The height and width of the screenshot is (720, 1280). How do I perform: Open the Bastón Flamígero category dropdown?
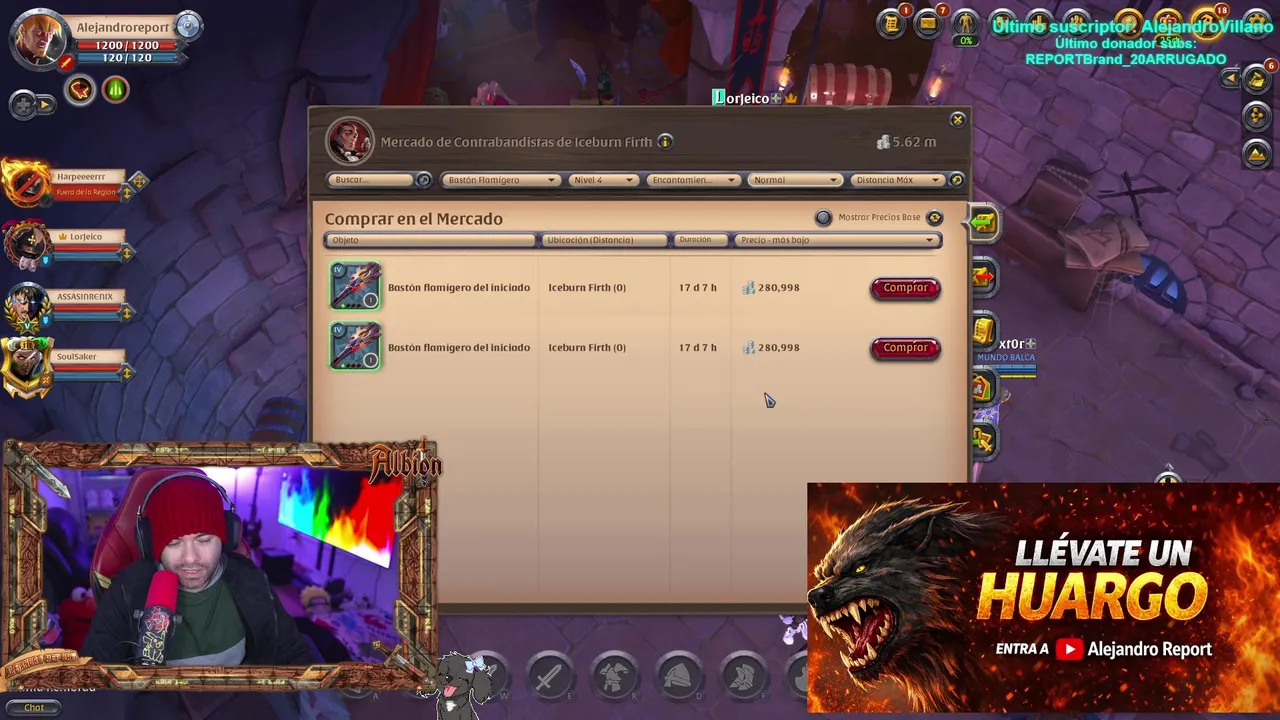coord(500,180)
